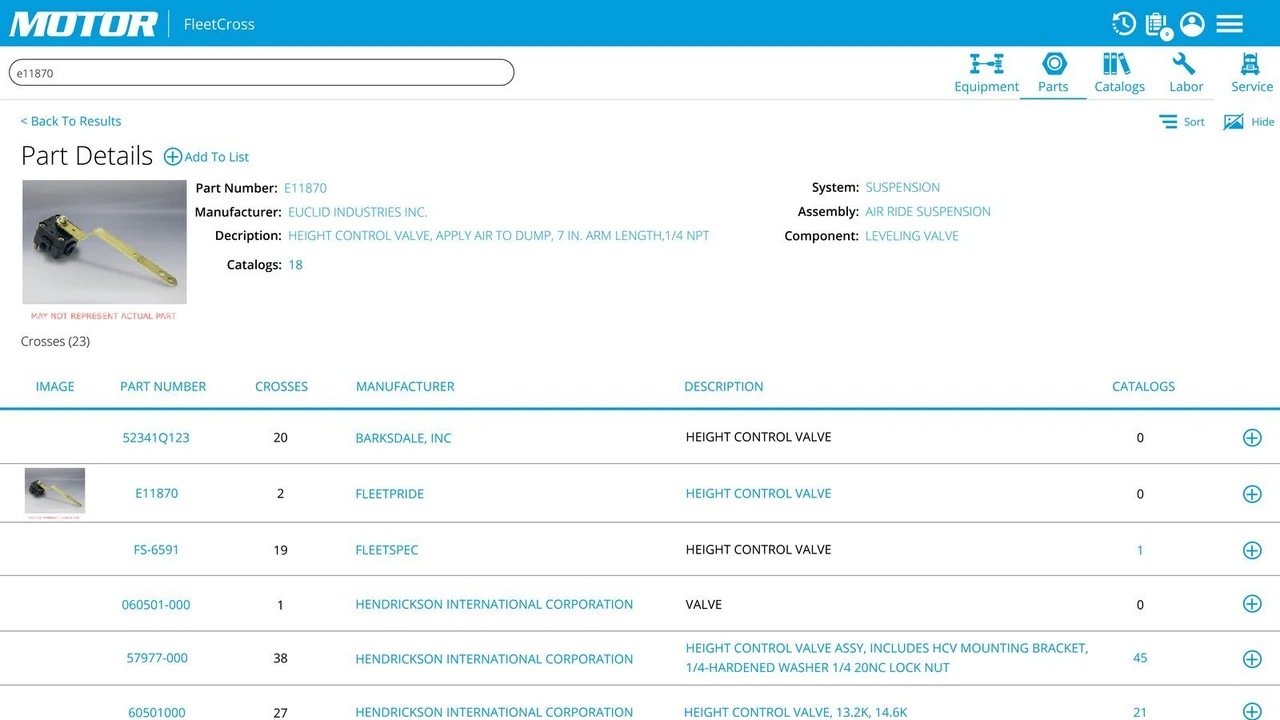The image size is (1280, 720).
Task: Go to the Service tab
Action: tap(1252, 73)
